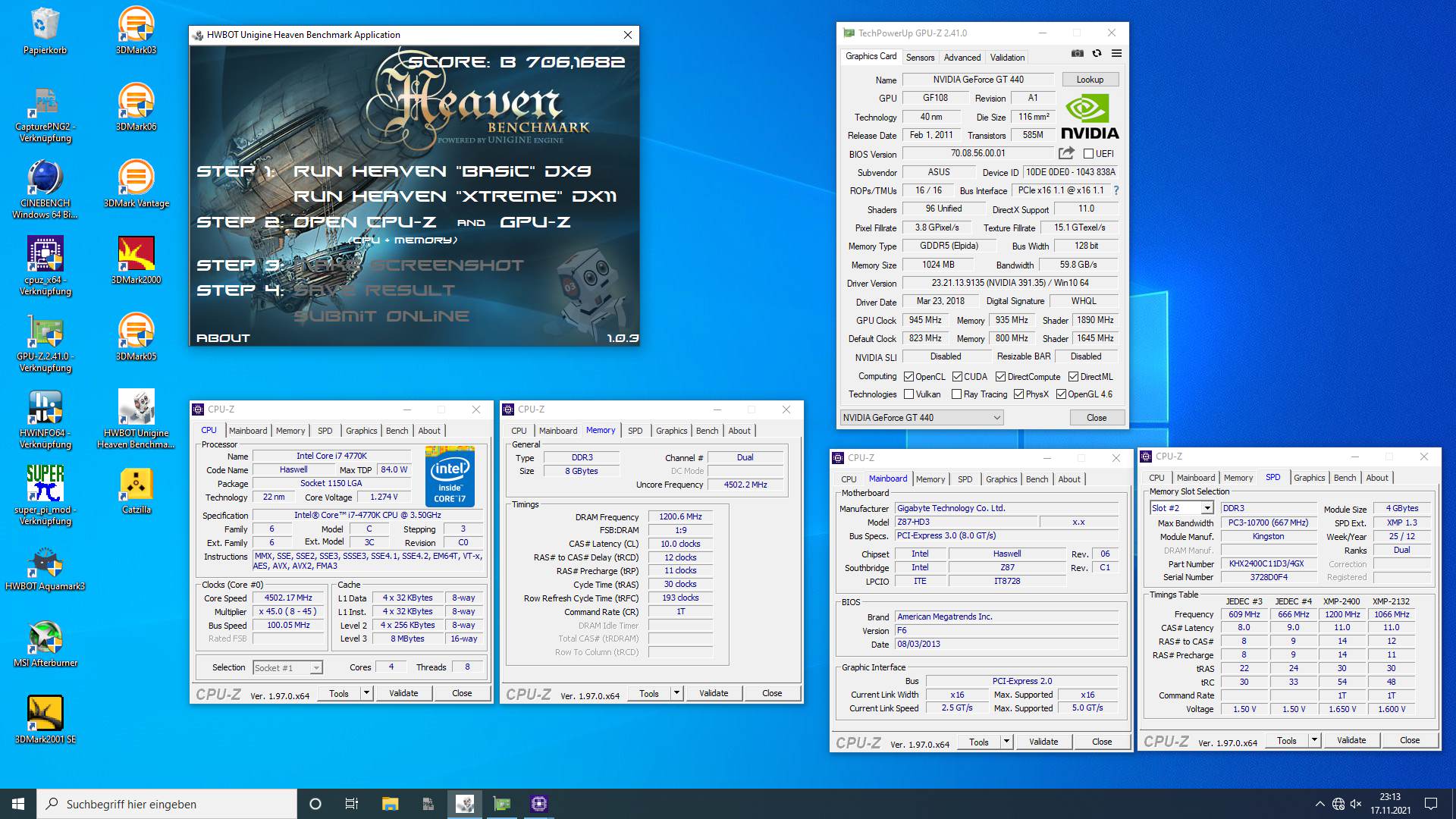Open the HWBOT Aquamark3 desktop icon
This screenshot has height=819, width=1456.
click(x=45, y=567)
